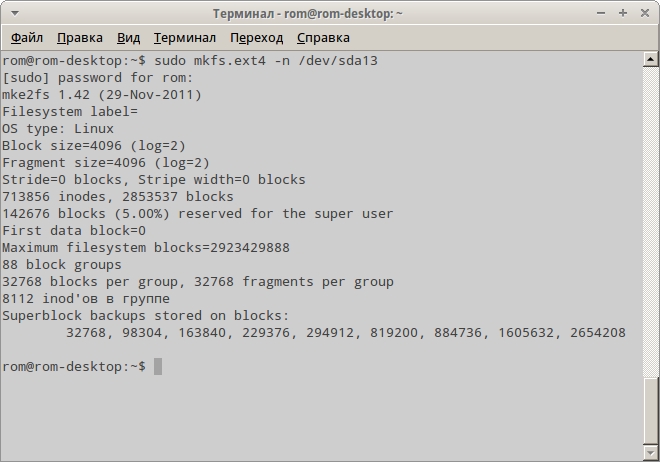Click 'mke2fs 1.42 (29-Nov-2011)' line
660x462 pixels.
point(102,95)
